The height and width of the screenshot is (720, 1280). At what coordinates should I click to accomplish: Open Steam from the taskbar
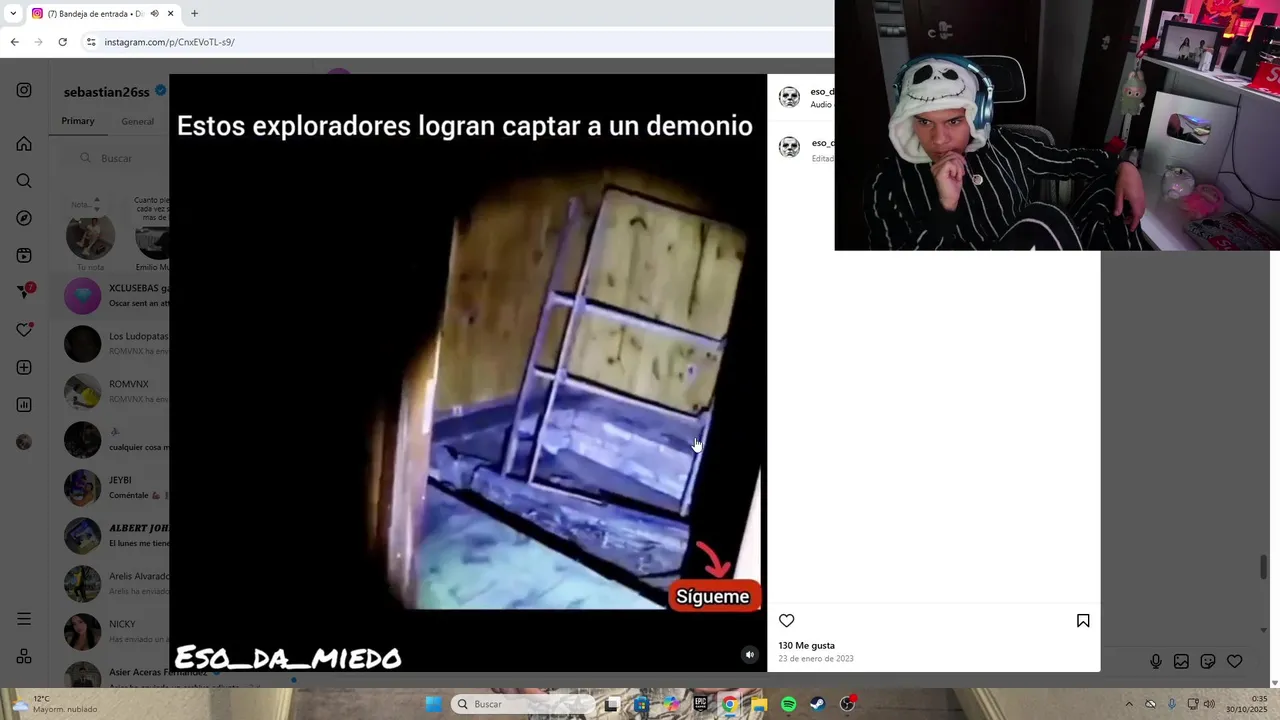click(x=818, y=704)
